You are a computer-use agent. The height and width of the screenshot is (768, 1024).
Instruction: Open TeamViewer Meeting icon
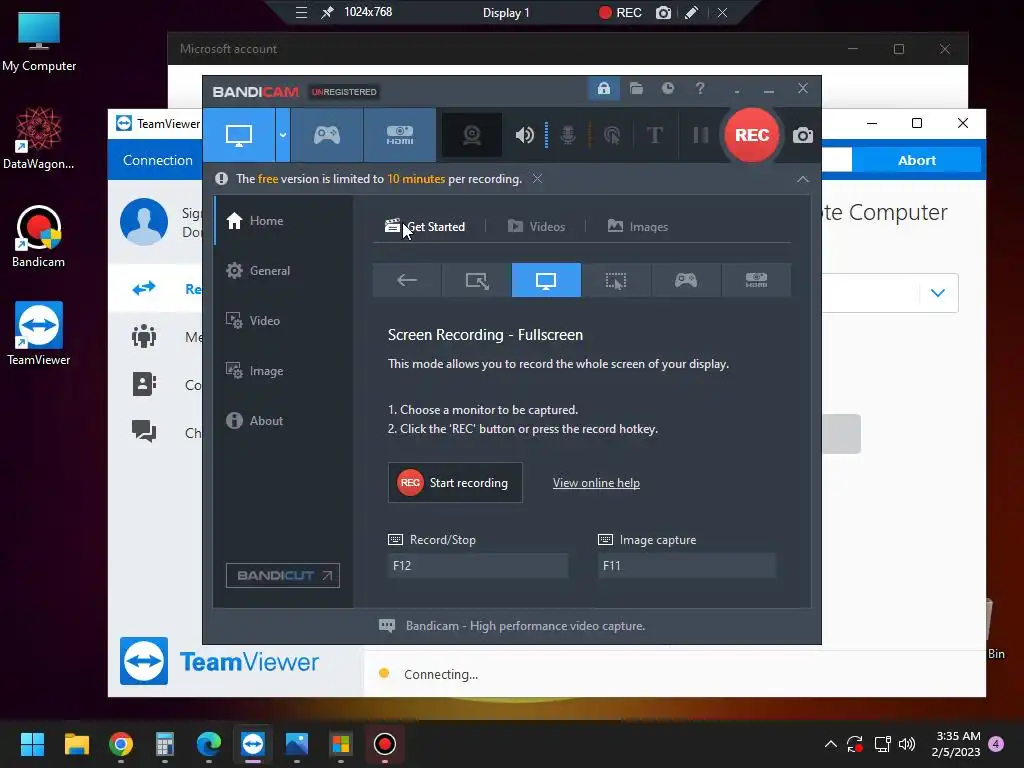(144, 336)
